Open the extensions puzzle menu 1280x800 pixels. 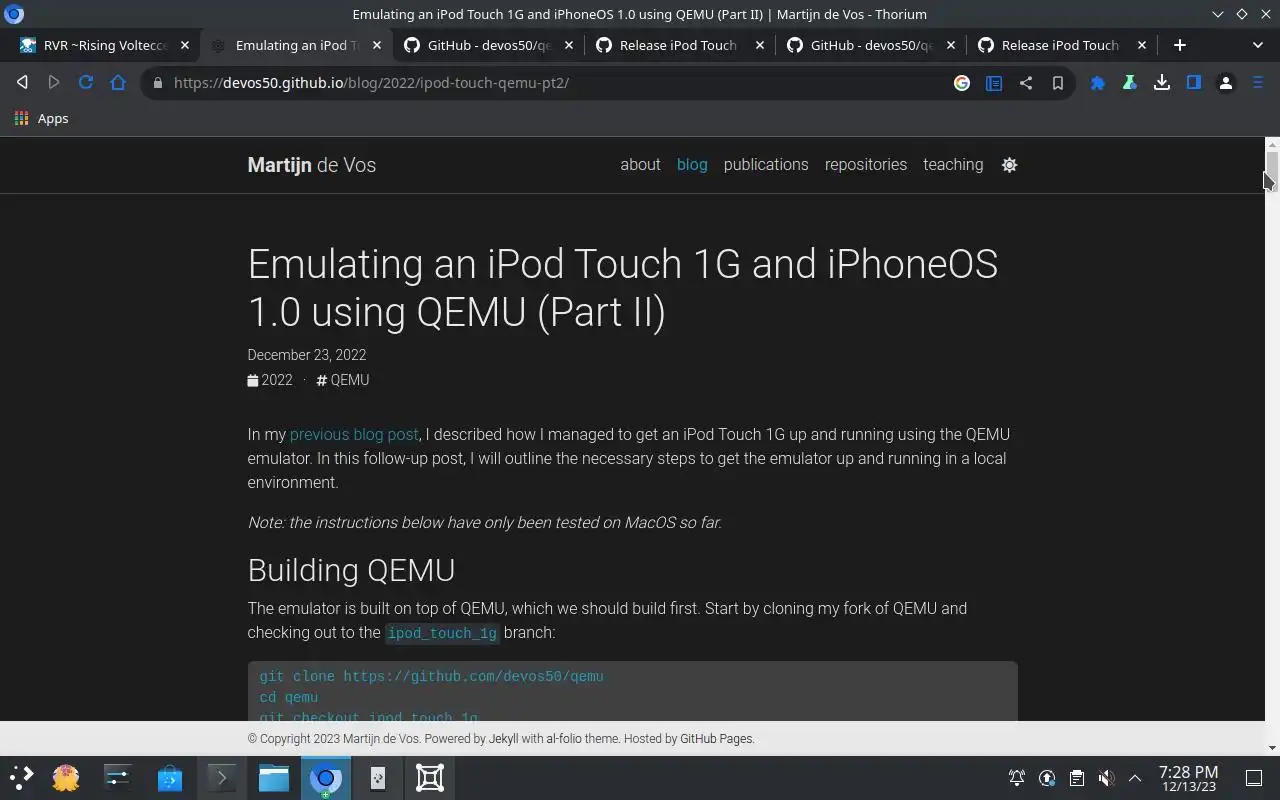1098,83
